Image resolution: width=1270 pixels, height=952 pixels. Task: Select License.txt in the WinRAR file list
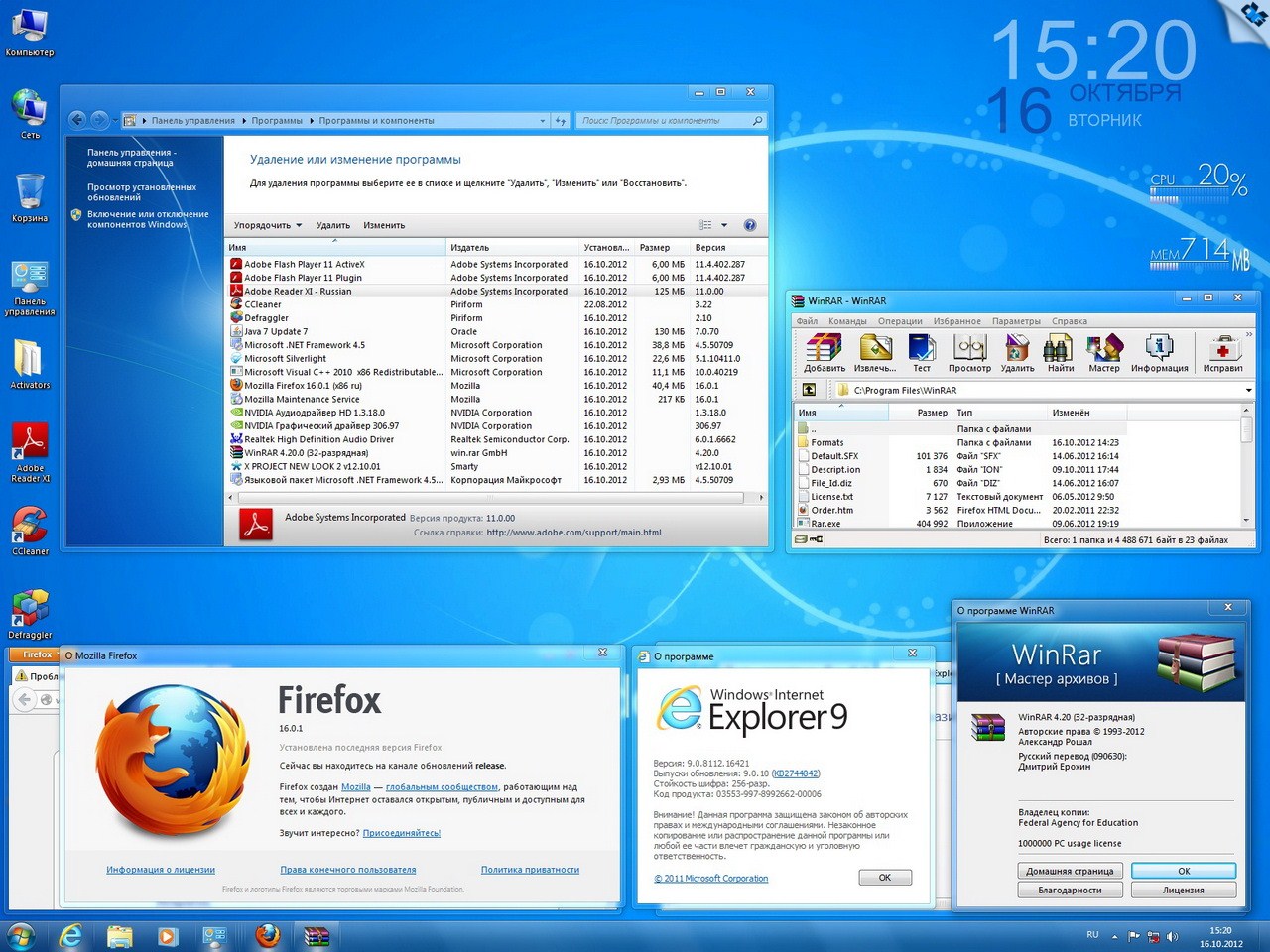pyautogui.click(x=831, y=497)
